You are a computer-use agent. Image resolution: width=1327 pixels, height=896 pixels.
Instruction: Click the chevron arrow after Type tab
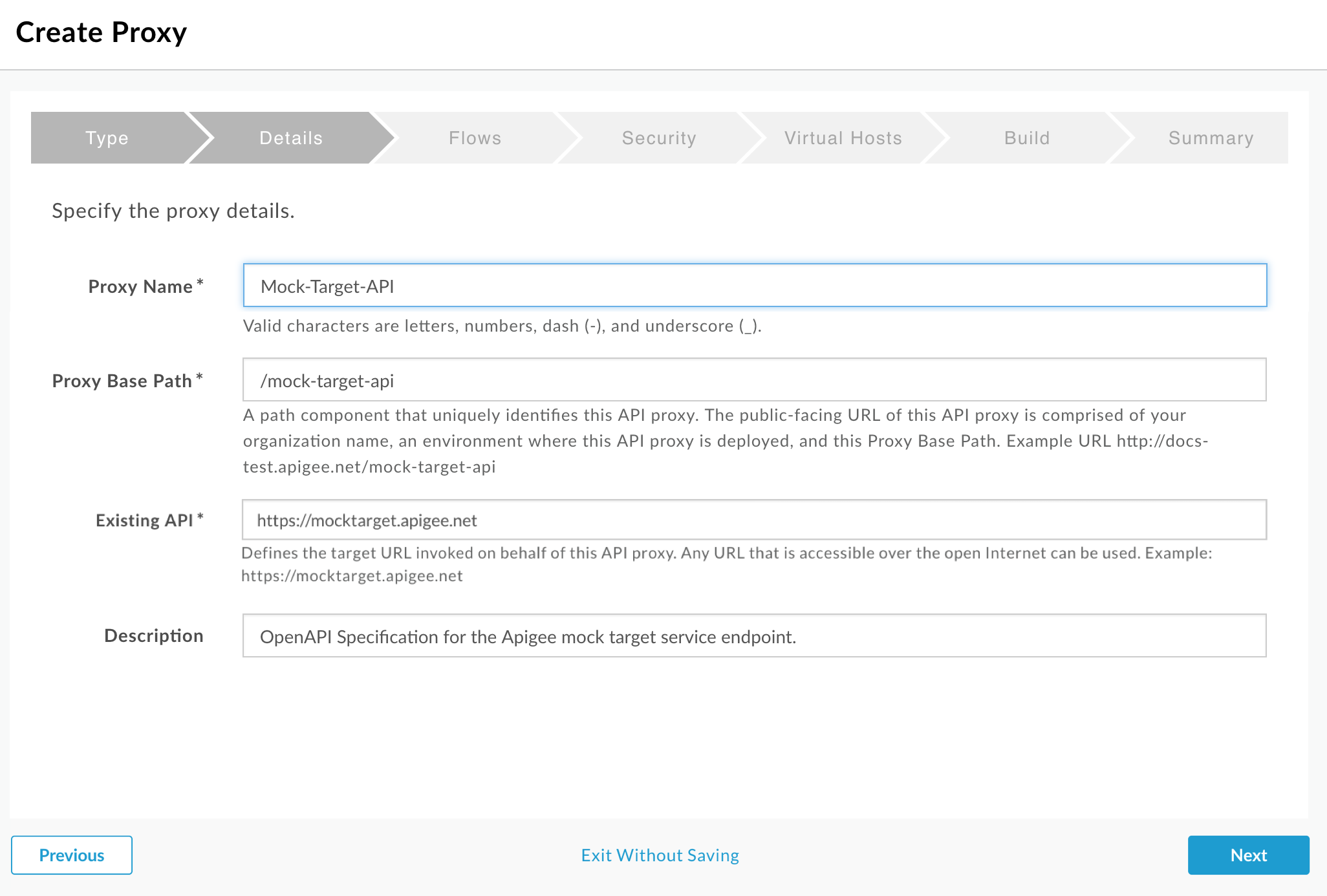click(x=191, y=137)
